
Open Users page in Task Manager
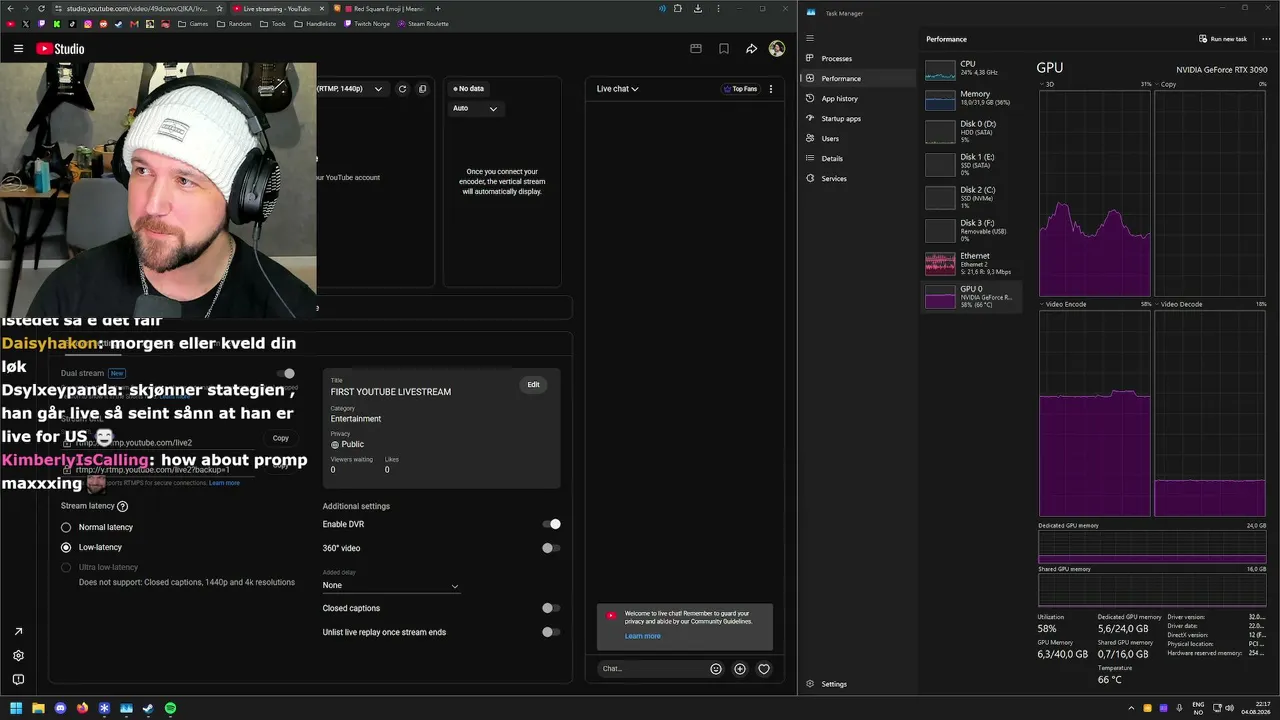pos(860,139)
